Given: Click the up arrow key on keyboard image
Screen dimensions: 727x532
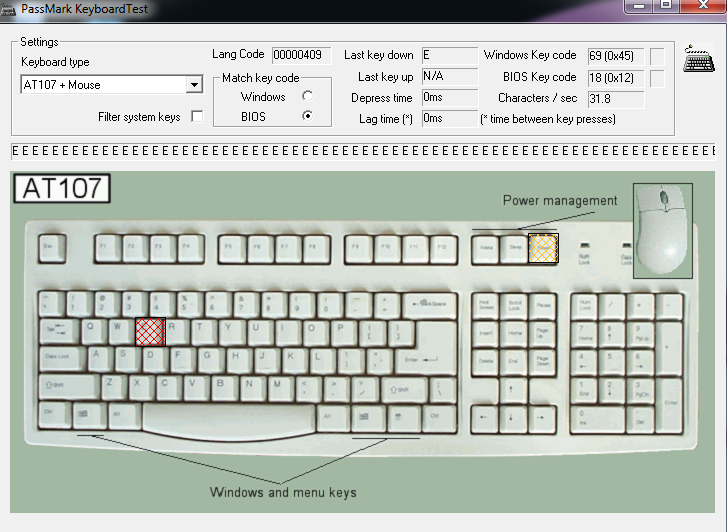Looking at the screenshot, I should (513, 391).
